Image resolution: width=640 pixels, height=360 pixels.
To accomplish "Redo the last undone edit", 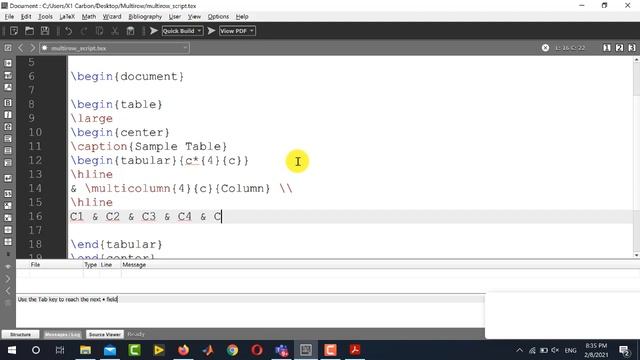I will click(84, 31).
